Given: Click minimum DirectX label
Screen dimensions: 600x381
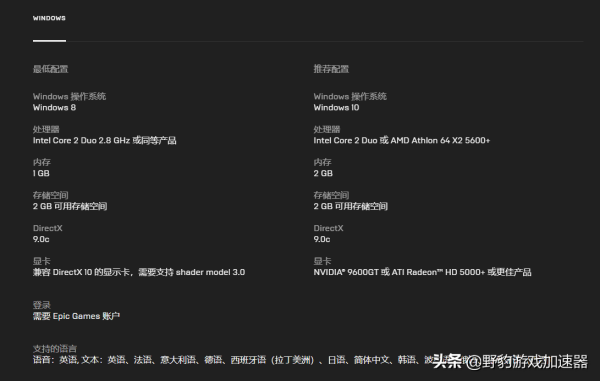Looking at the screenshot, I should click(47, 228).
